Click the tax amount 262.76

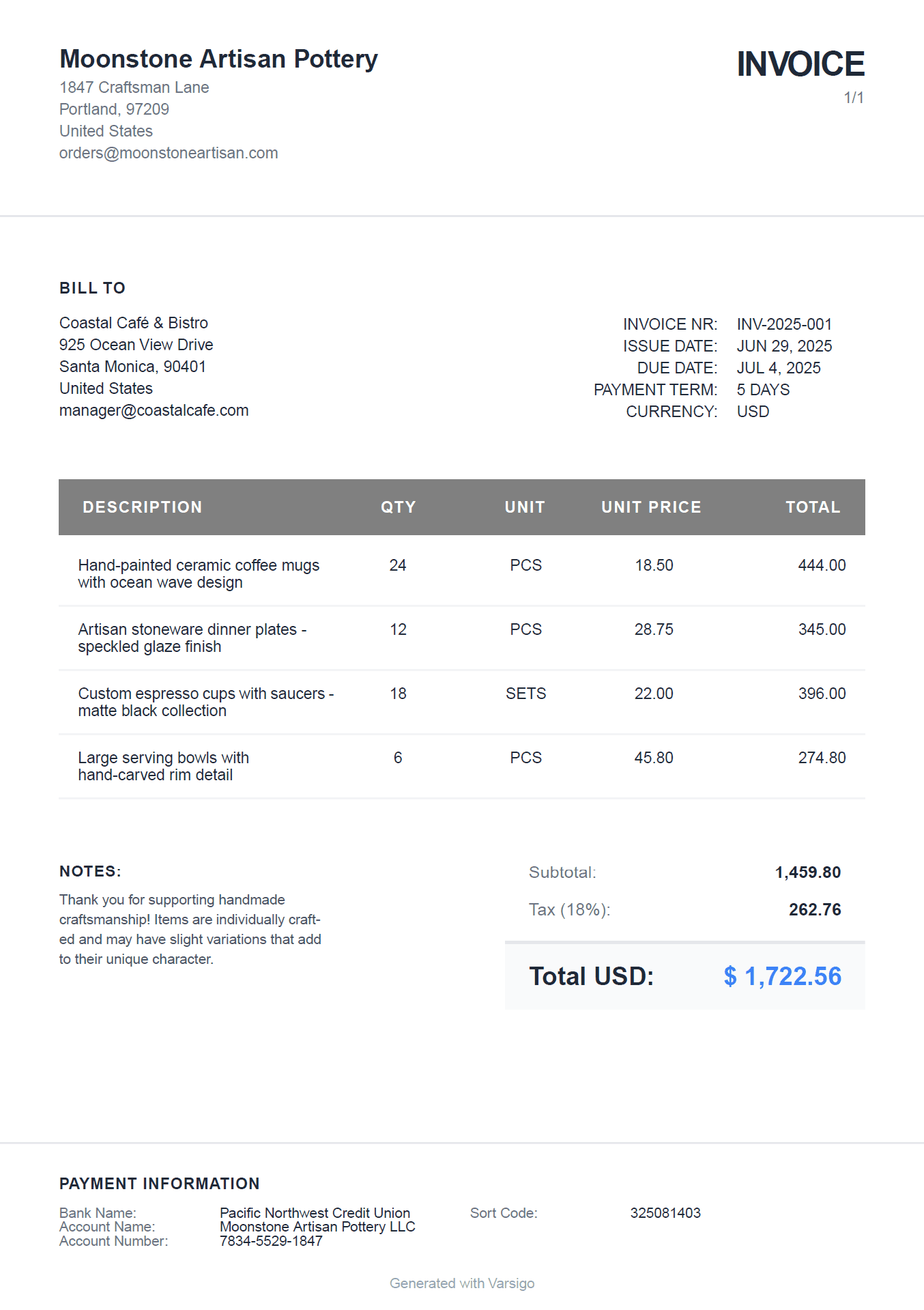[x=814, y=910]
